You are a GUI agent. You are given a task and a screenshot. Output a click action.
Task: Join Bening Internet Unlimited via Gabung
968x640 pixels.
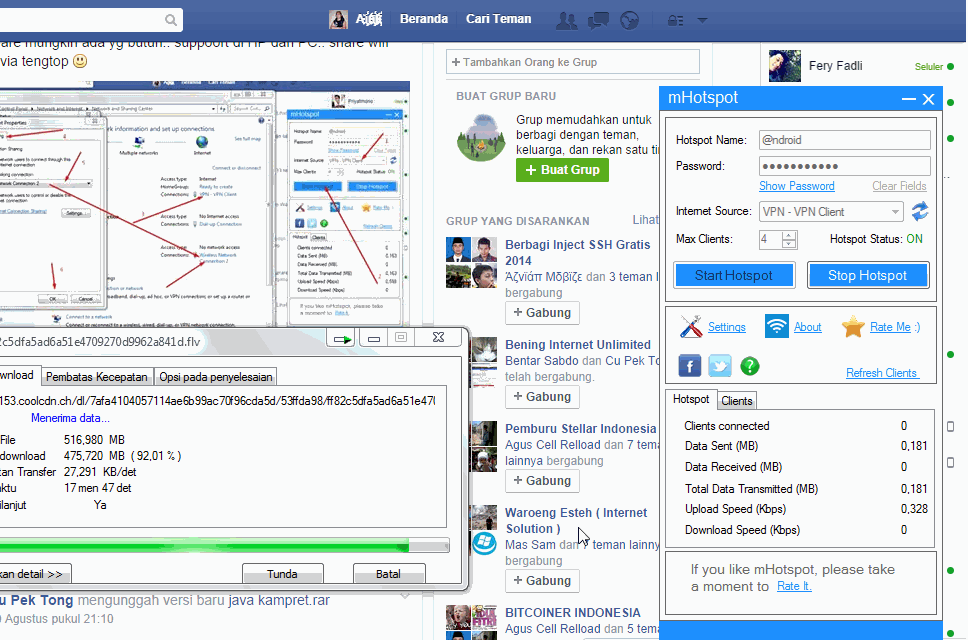pyautogui.click(x=542, y=396)
